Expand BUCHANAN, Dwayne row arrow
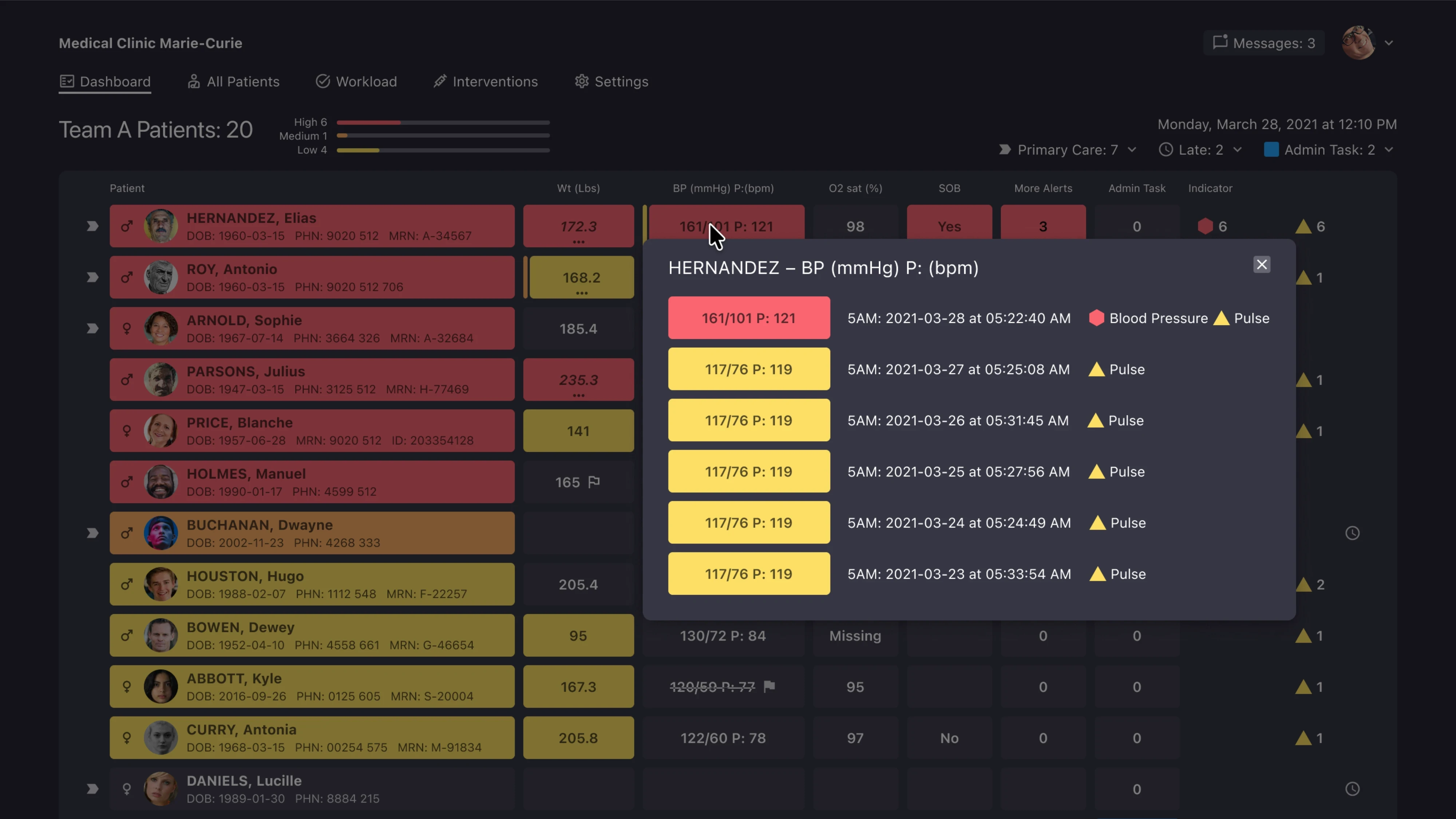1456x819 pixels. pyautogui.click(x=92, y=533)
